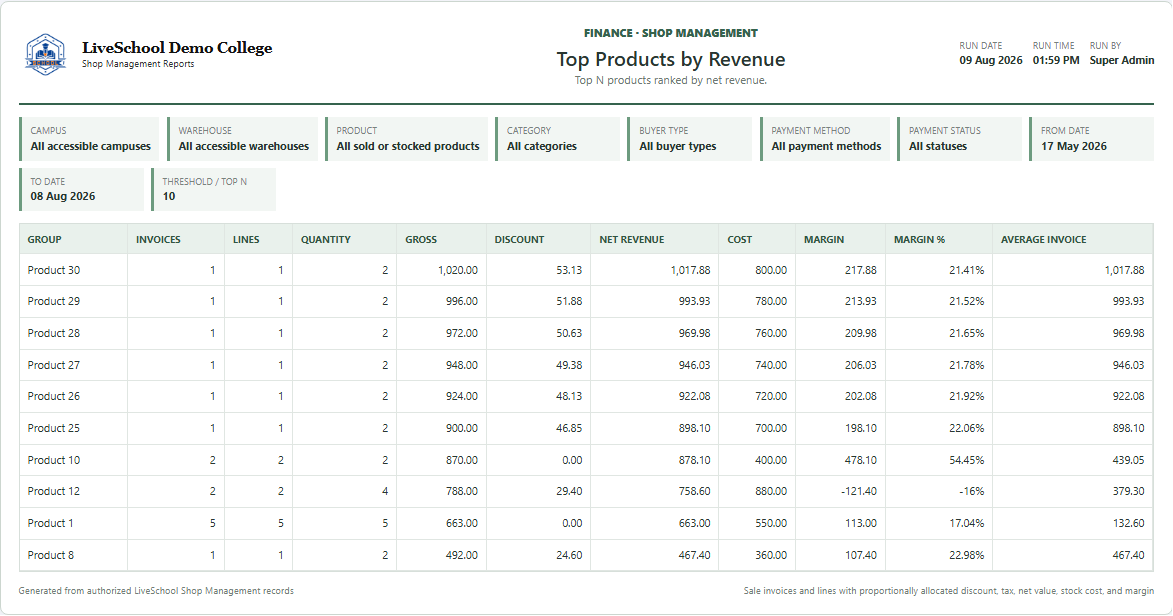Click Product 26 gross value 924.00

462,396
